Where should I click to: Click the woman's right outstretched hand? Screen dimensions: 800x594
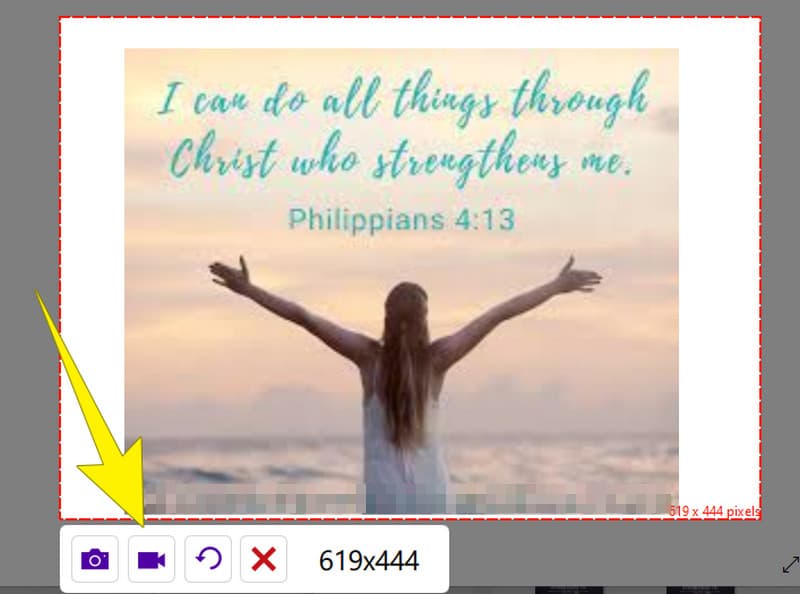point(578,275)
